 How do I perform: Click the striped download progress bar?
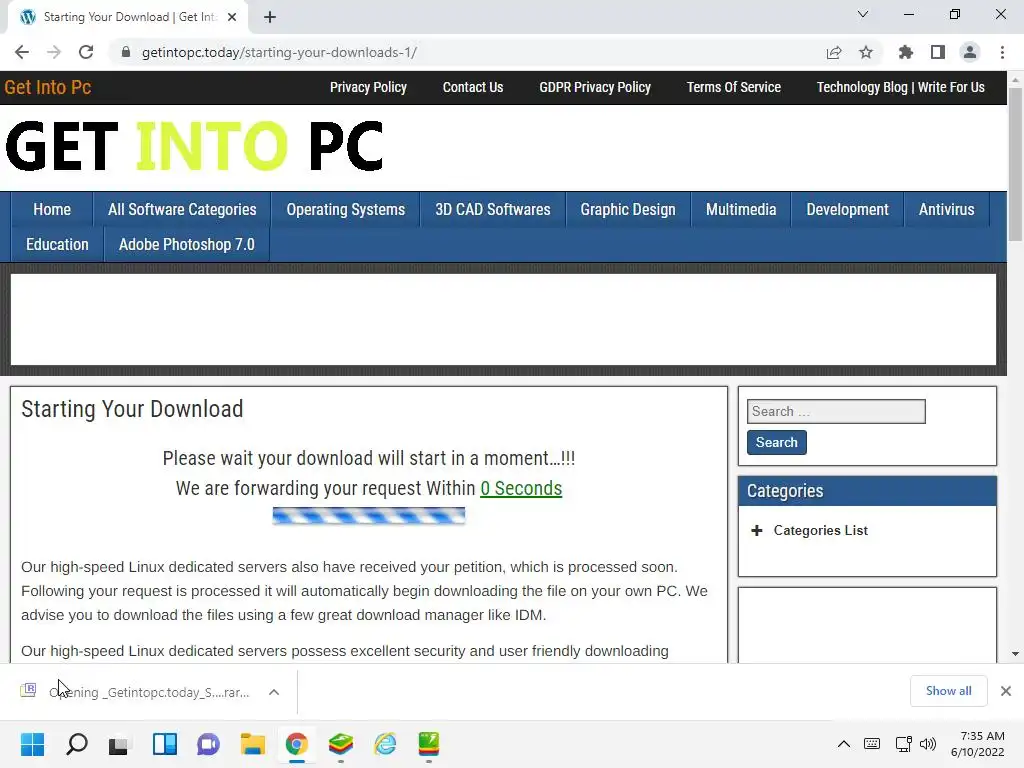[368, 516]
